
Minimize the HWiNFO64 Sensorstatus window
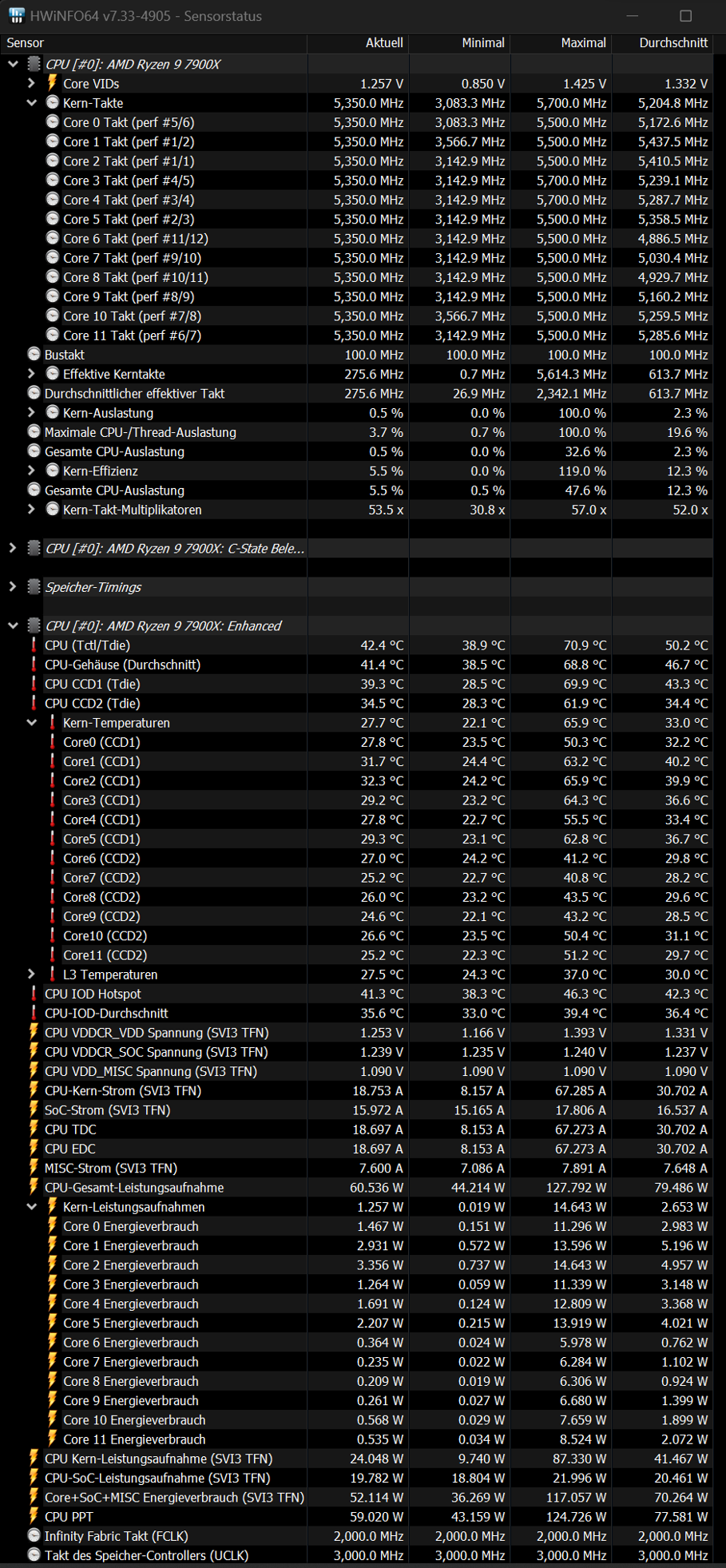pos(632,16)
